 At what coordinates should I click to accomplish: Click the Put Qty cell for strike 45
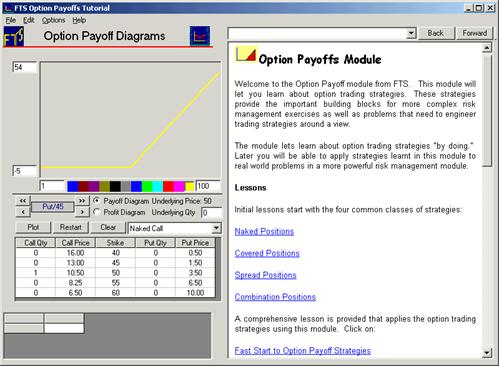point(155,263)
